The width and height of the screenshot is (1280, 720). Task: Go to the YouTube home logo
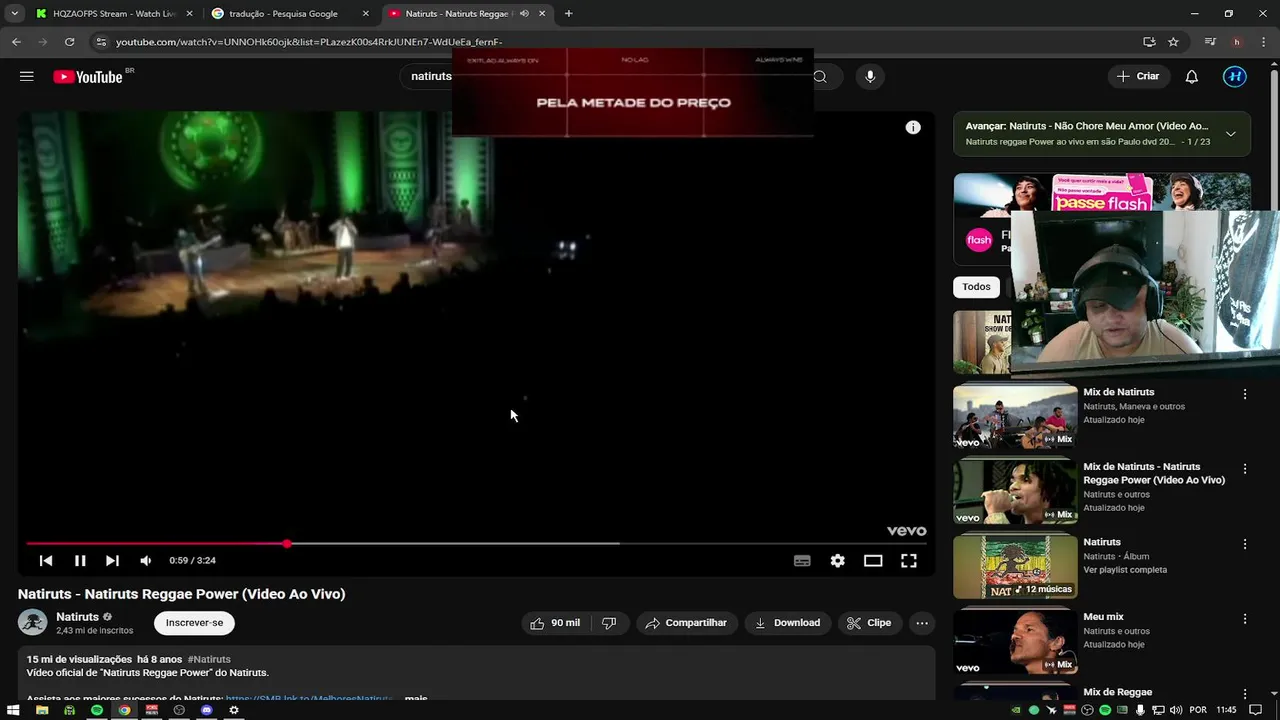(x=88, y=77)
